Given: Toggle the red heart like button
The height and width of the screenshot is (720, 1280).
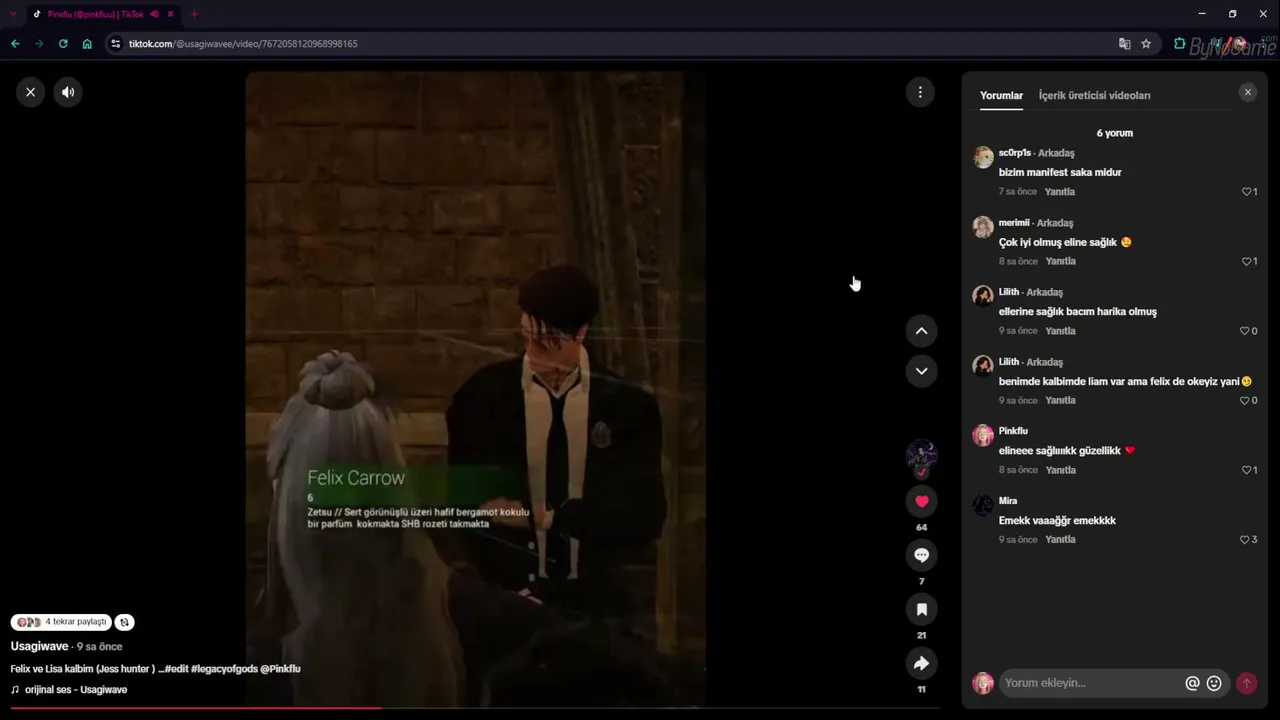Looking at the screenshot, I should point(921,501).
